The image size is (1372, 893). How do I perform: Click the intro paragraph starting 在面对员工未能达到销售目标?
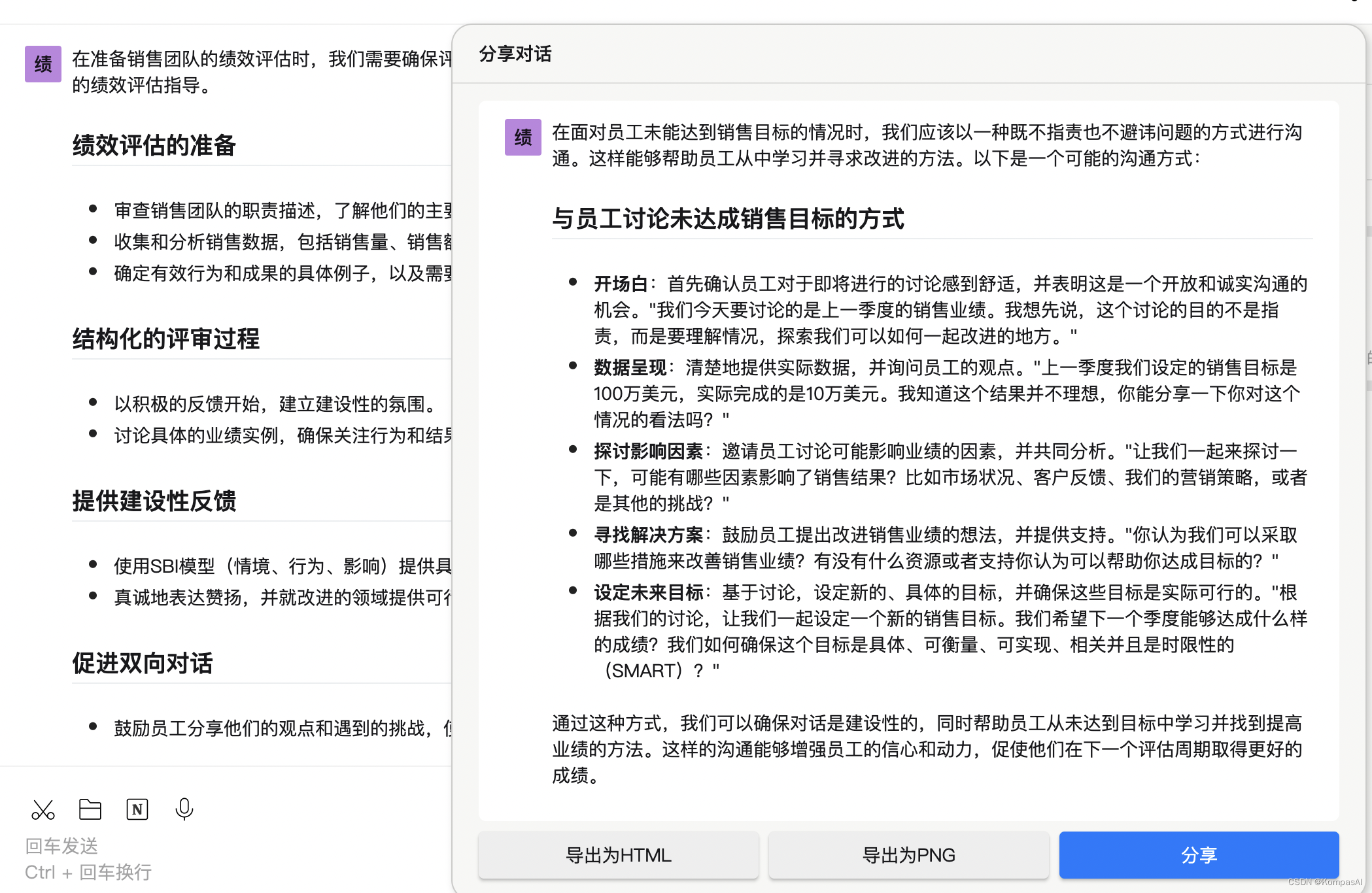pyautogui.click(x=927, y=145)
